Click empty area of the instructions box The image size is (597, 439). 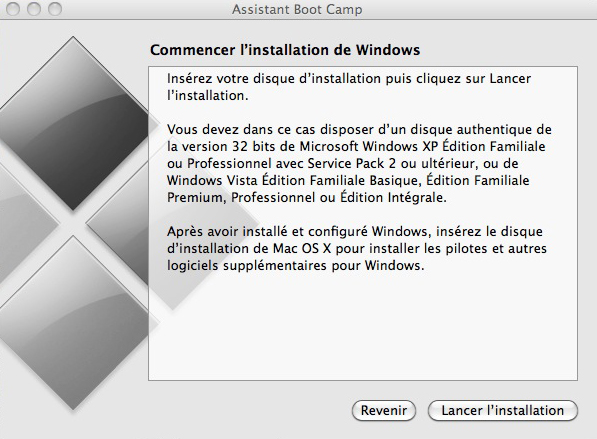[362, 327]
